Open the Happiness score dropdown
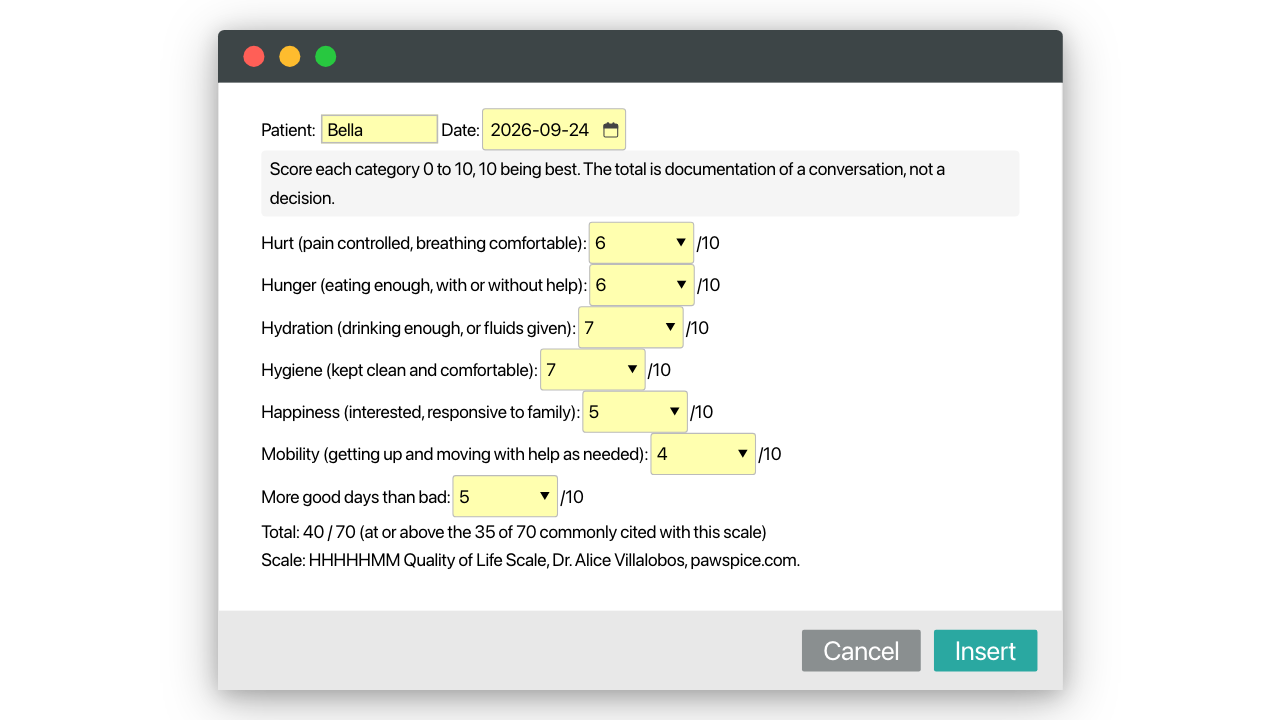The width and height of the screenshot is (1280, 720). click(x=635, y=412)
